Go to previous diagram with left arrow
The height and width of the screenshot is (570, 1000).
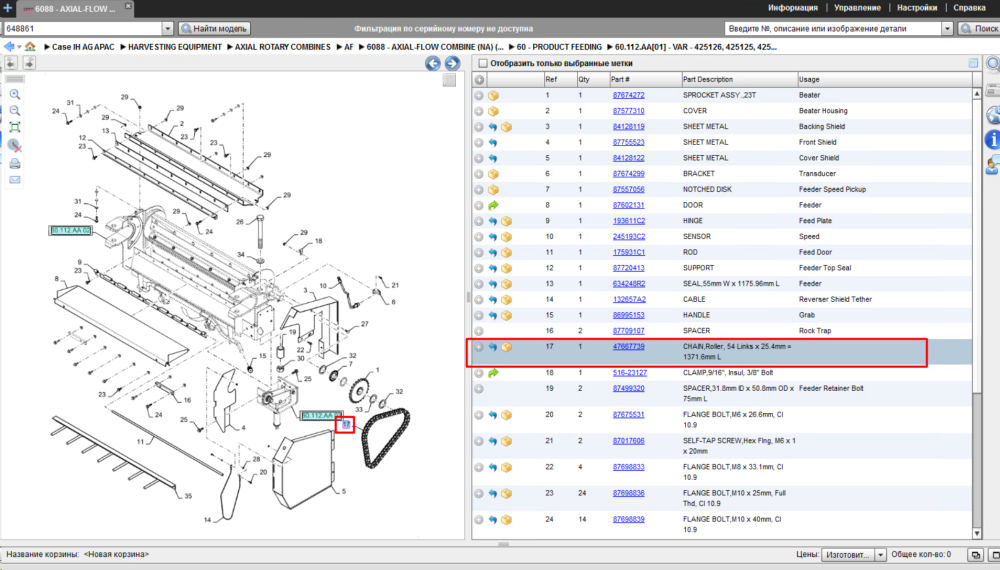click(433, 63)
